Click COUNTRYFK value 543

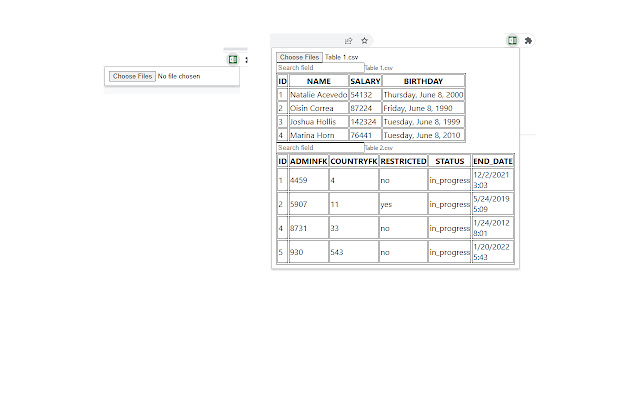tap(354, 252)
